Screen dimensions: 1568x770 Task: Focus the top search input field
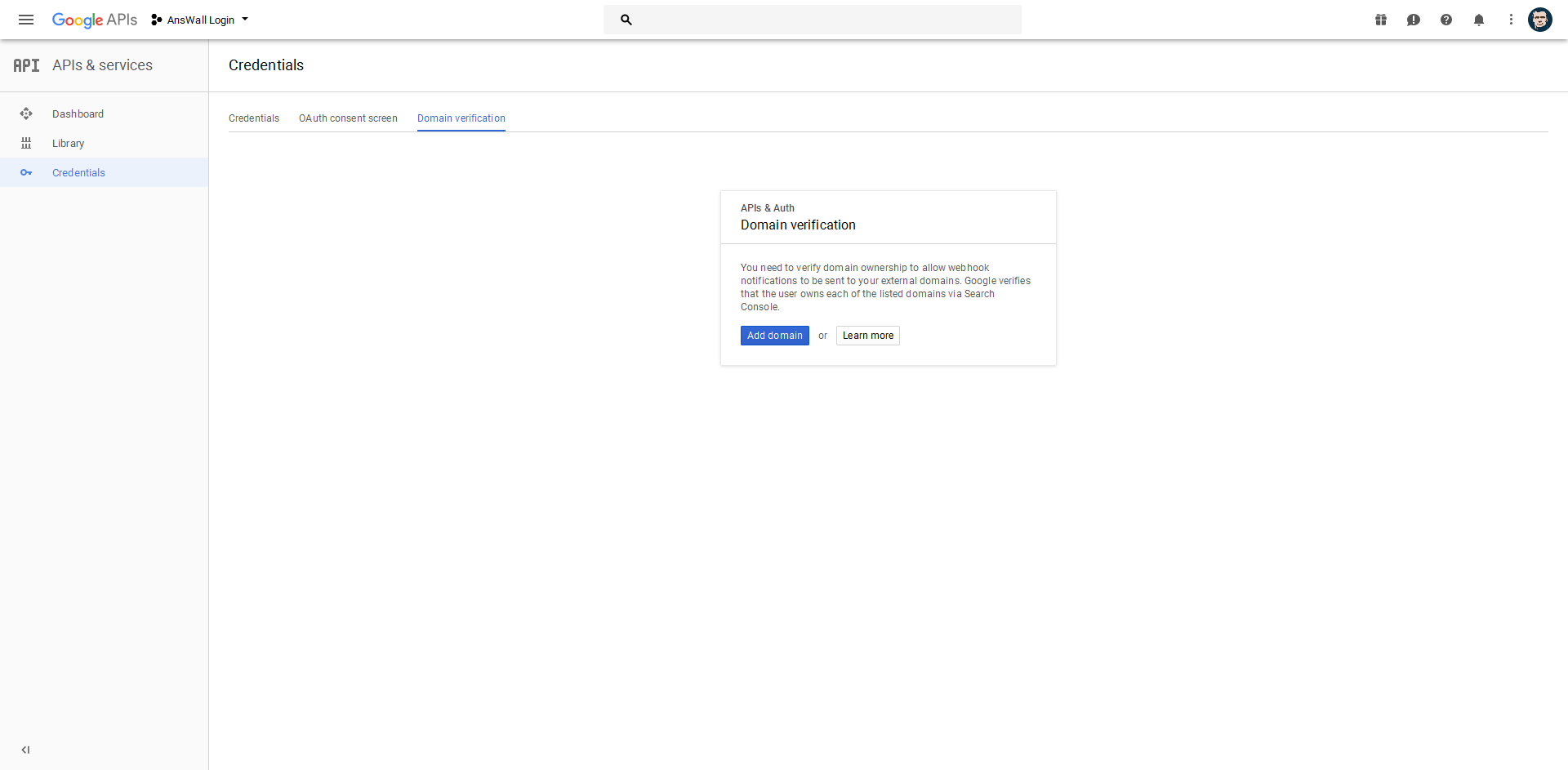point(813,20)
